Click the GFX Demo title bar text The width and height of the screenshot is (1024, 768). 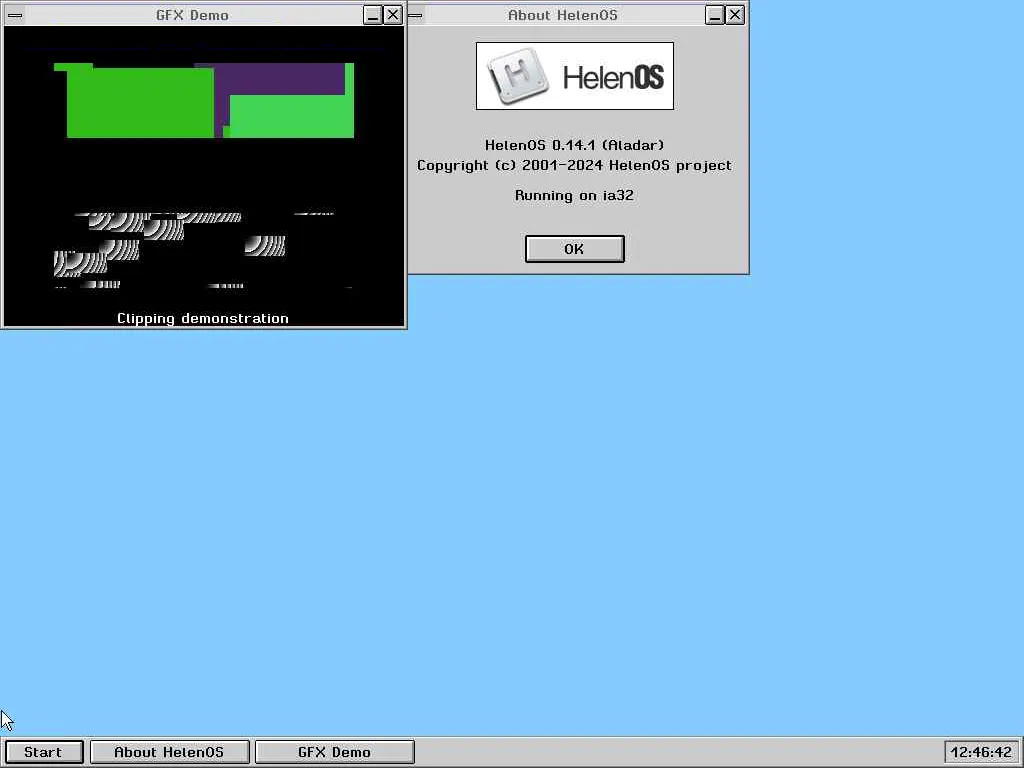(x=192, y=15)
